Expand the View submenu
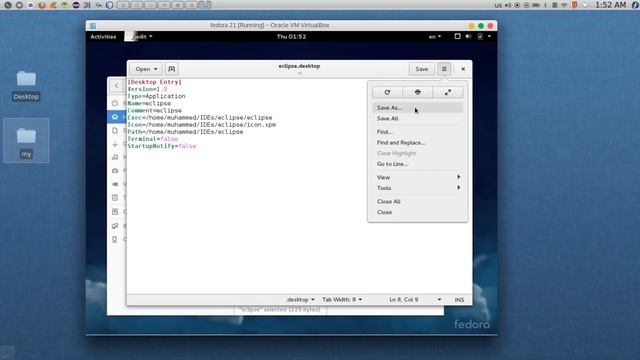 click(418, 177)
